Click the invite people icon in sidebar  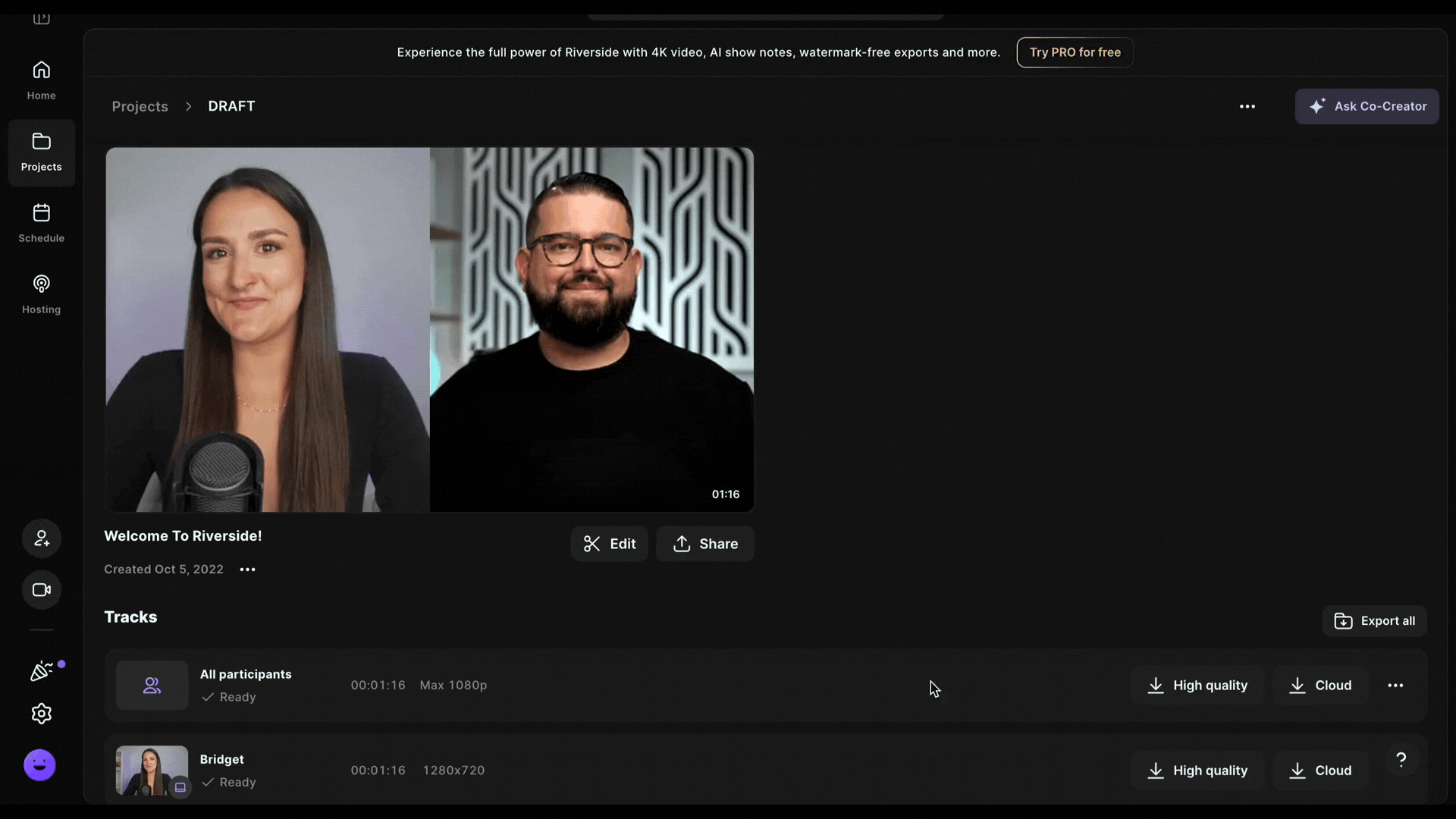pos(41,538)
